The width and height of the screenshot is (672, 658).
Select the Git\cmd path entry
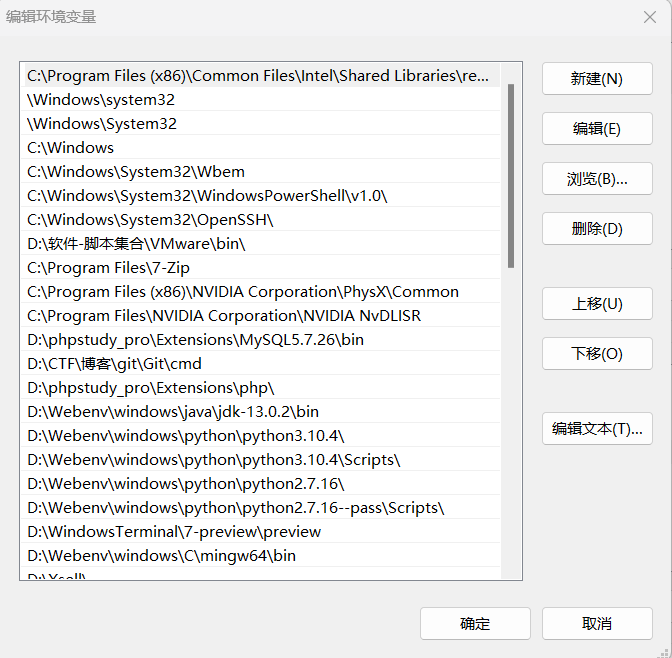tap(114, 364)
